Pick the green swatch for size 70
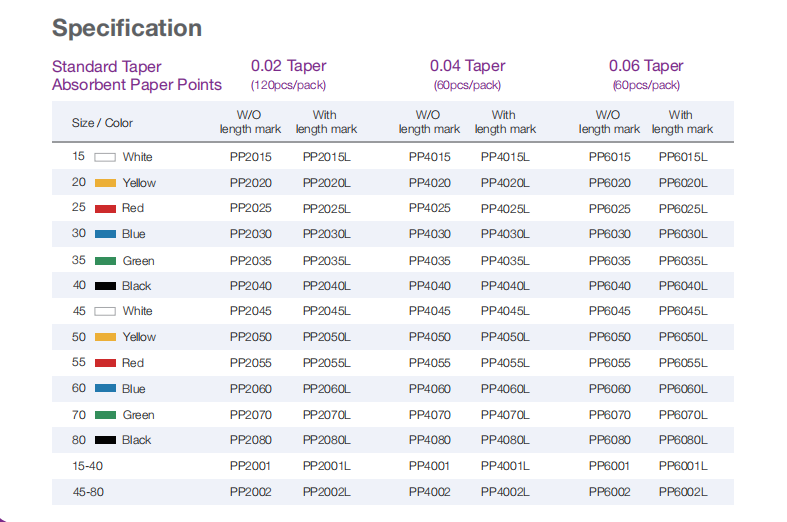The height and width of the screenshot is (522, 787). 105,415
